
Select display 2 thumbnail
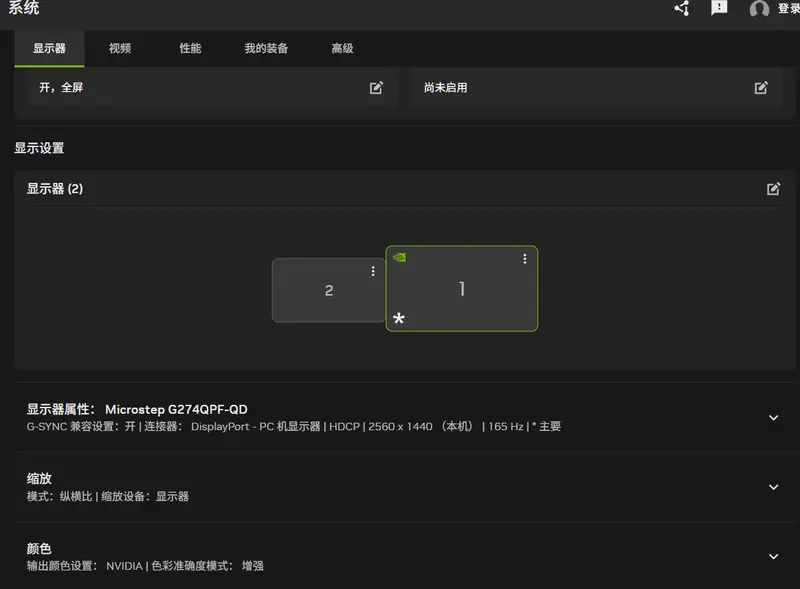tap(329, 290)
